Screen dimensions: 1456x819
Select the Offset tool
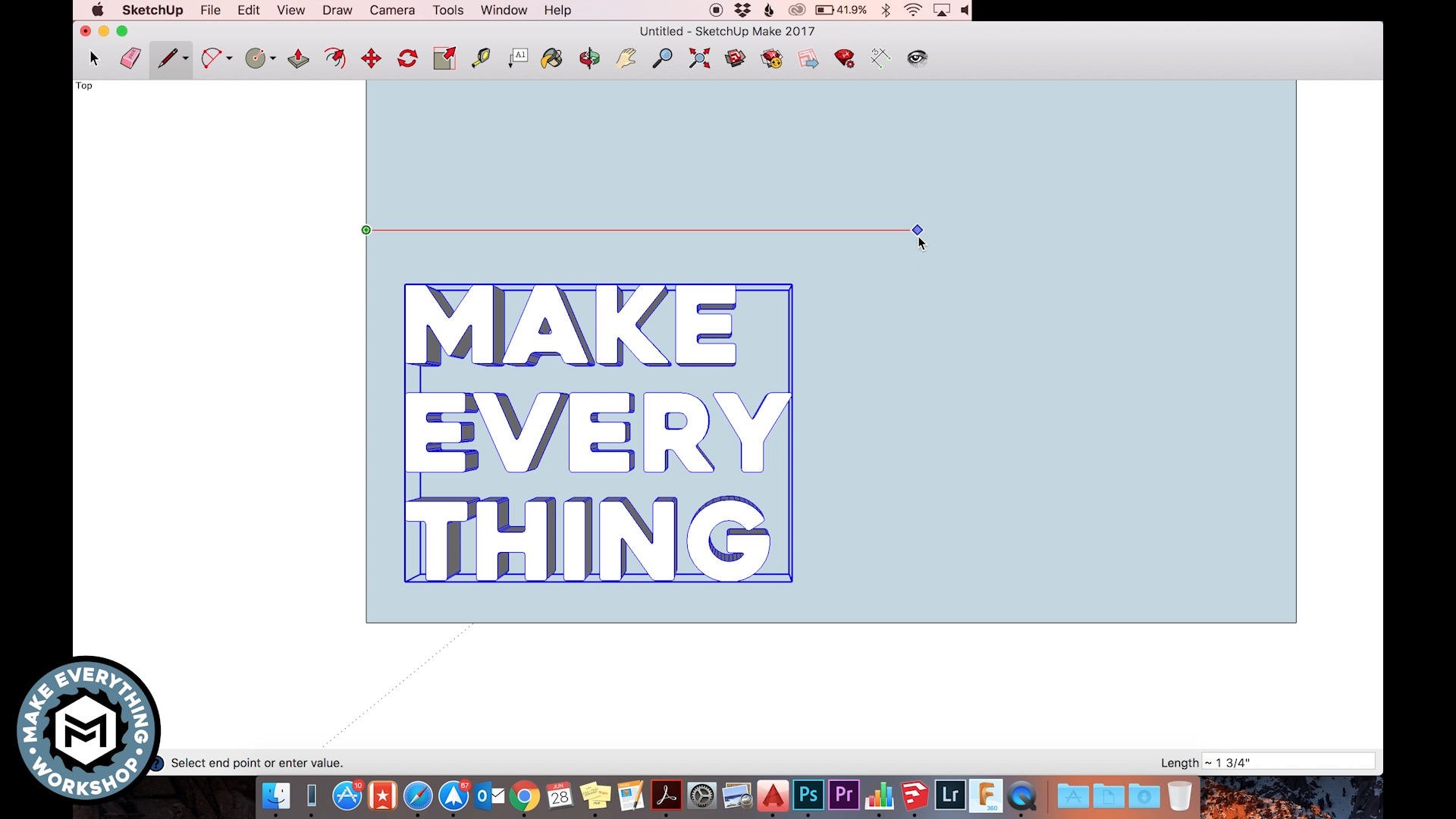(x=334, y=58)
